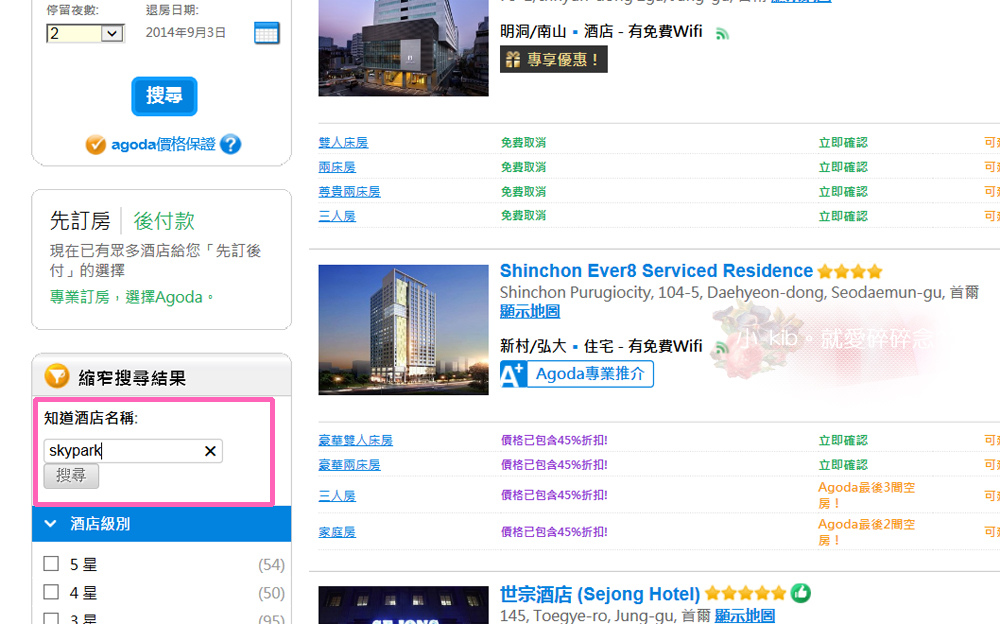Click the 專享優惠 exclusive deal badge
1000x624 pixels.
[x=554, y=60]
